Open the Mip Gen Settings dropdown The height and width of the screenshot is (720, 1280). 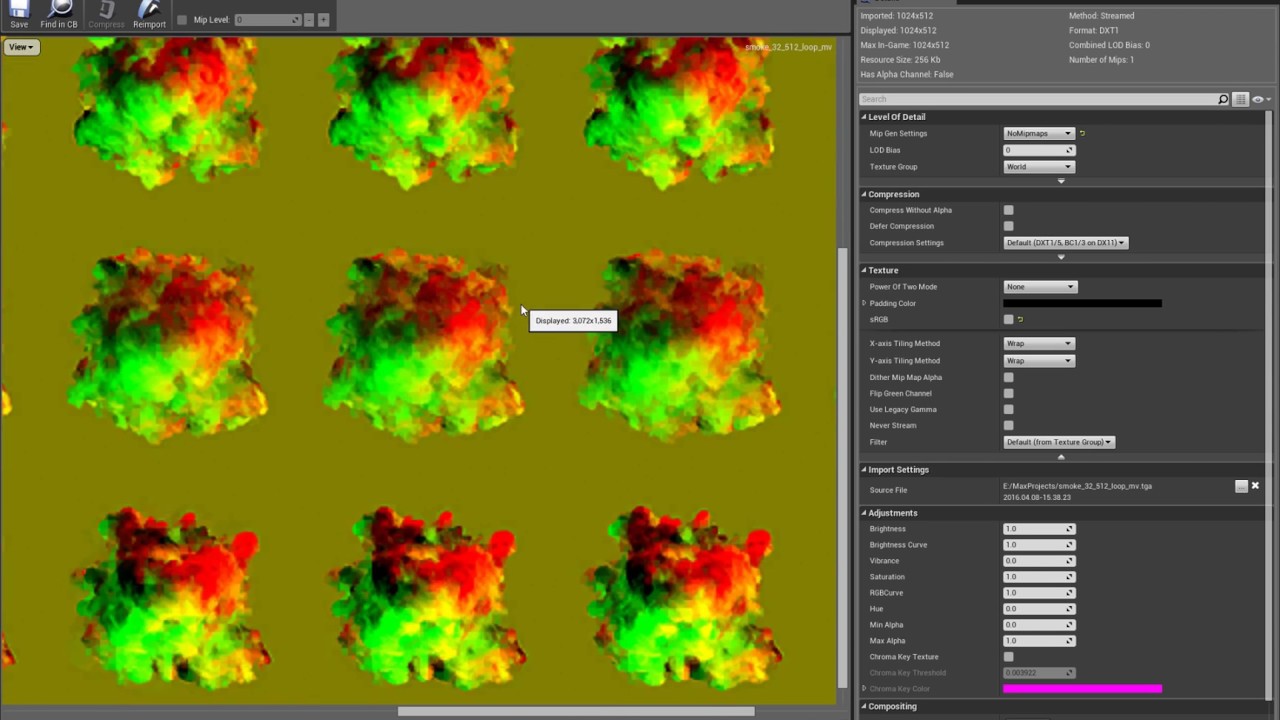point(1038,133)
